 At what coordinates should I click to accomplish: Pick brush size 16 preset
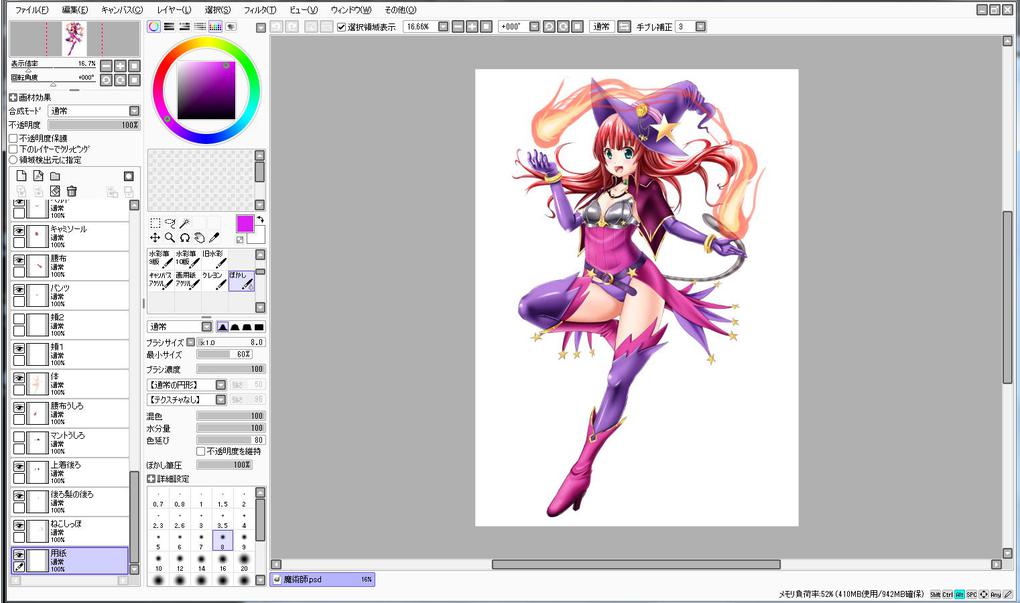[222, 561]
